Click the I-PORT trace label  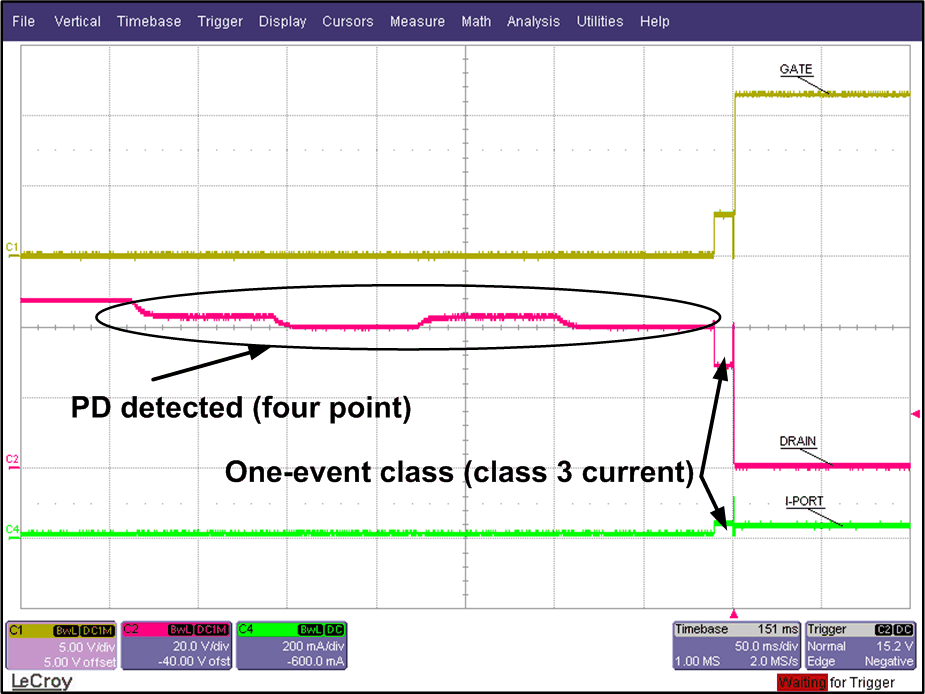pos(800,500)
